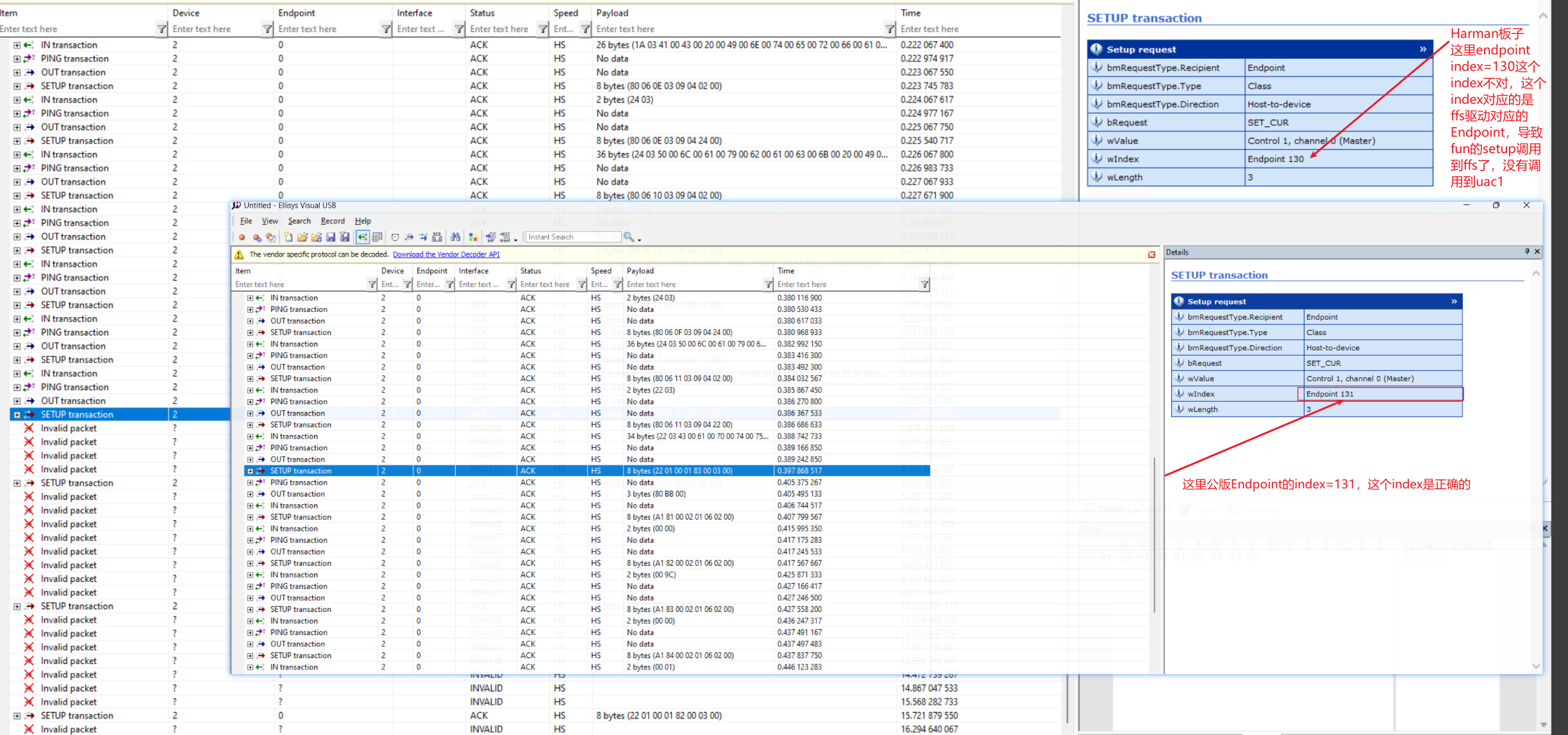Screen dimensions: 1568x735
Task: Follow the Download the Vendor Decoder API link
Action: click(x=446, y=254)
